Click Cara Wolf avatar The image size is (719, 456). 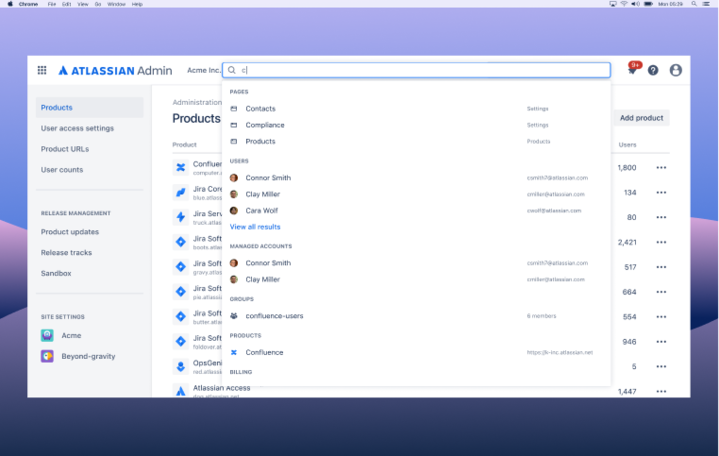(x=234, y=211)
